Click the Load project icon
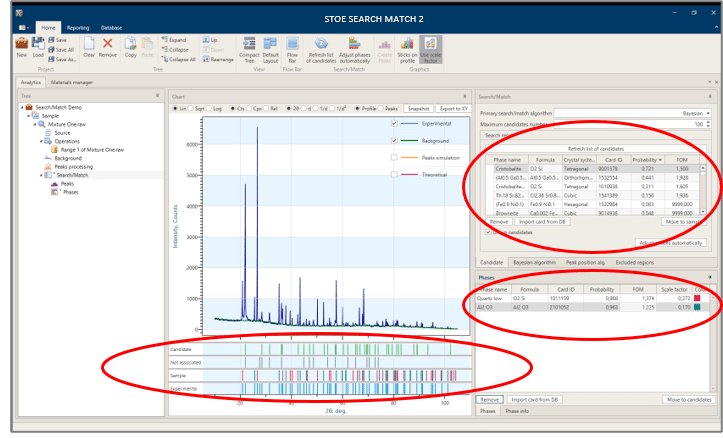The image size is (723, 438). click(x=38, y=43)
